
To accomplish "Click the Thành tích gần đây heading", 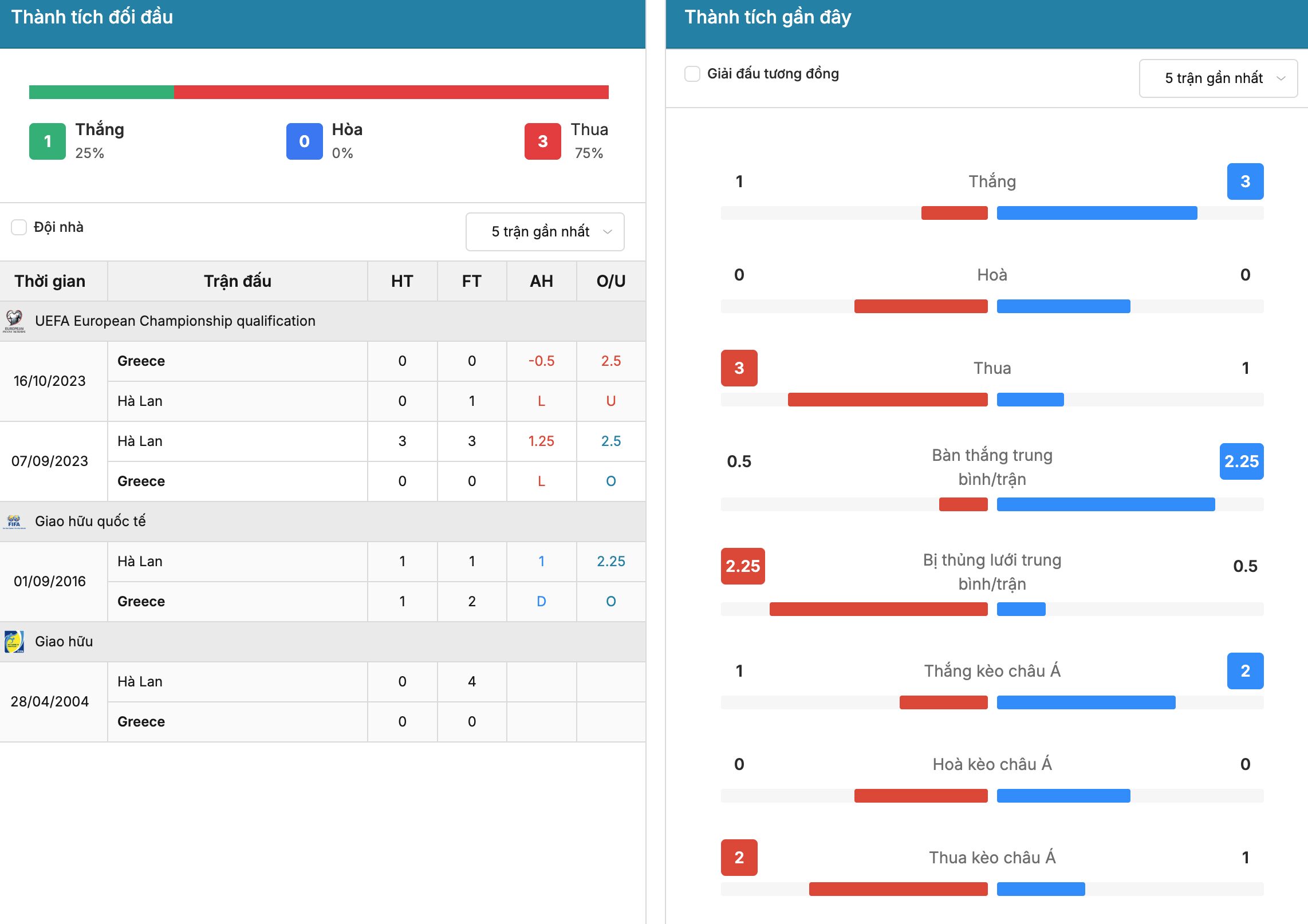I will [x=768, y=17].
